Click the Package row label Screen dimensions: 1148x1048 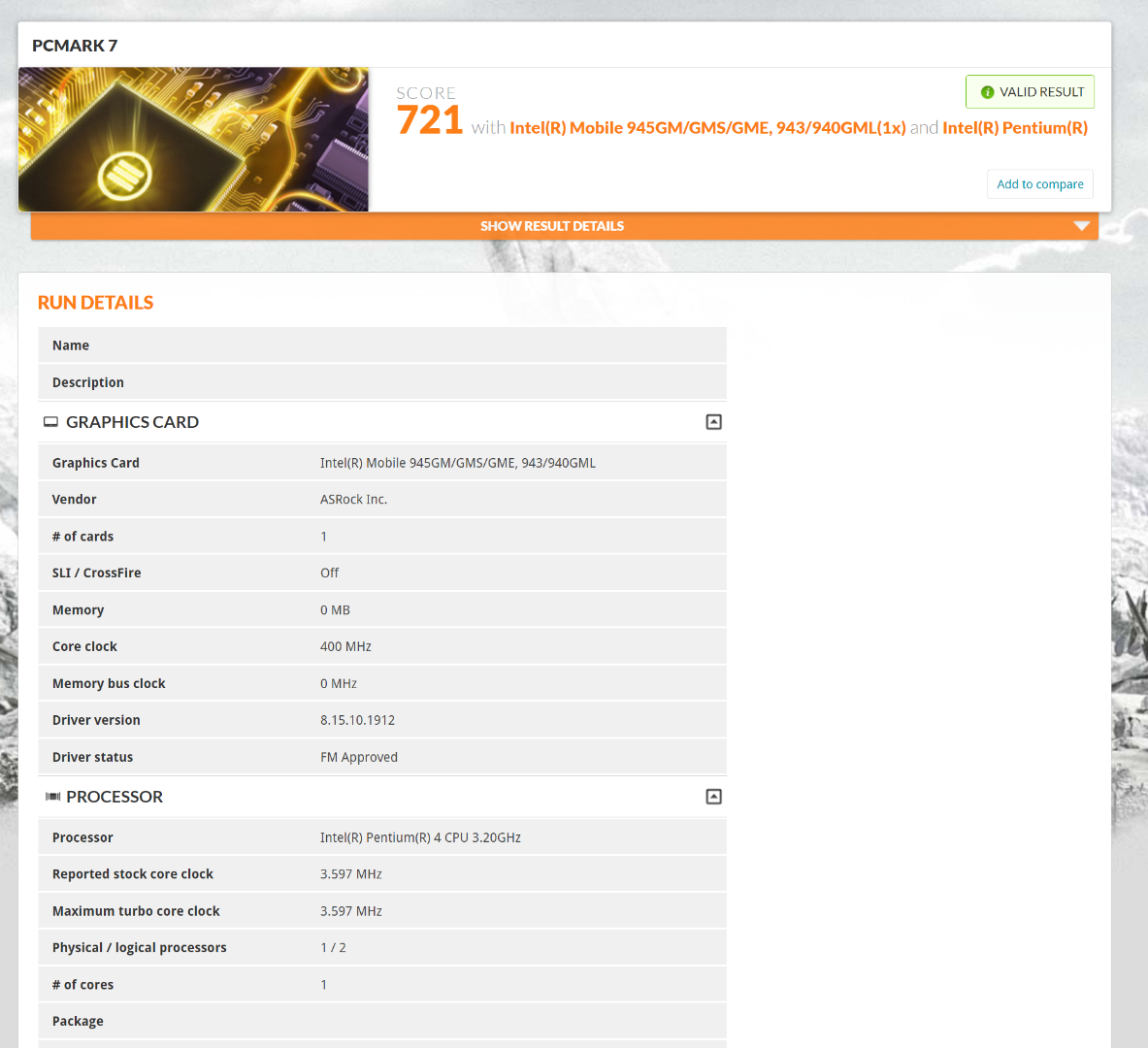pos(78,1022)
